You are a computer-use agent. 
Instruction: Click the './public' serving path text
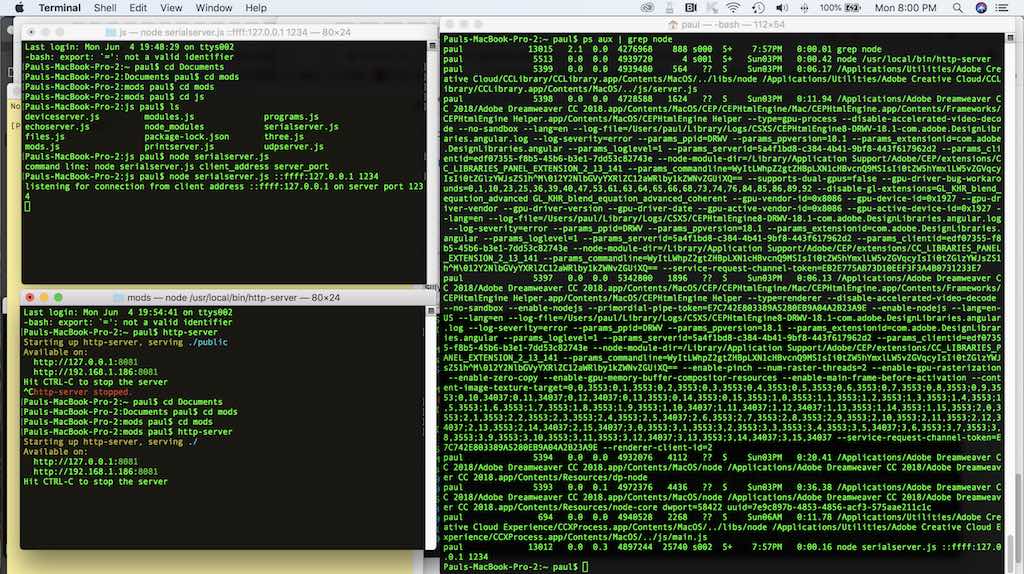(x=208, y=342)
